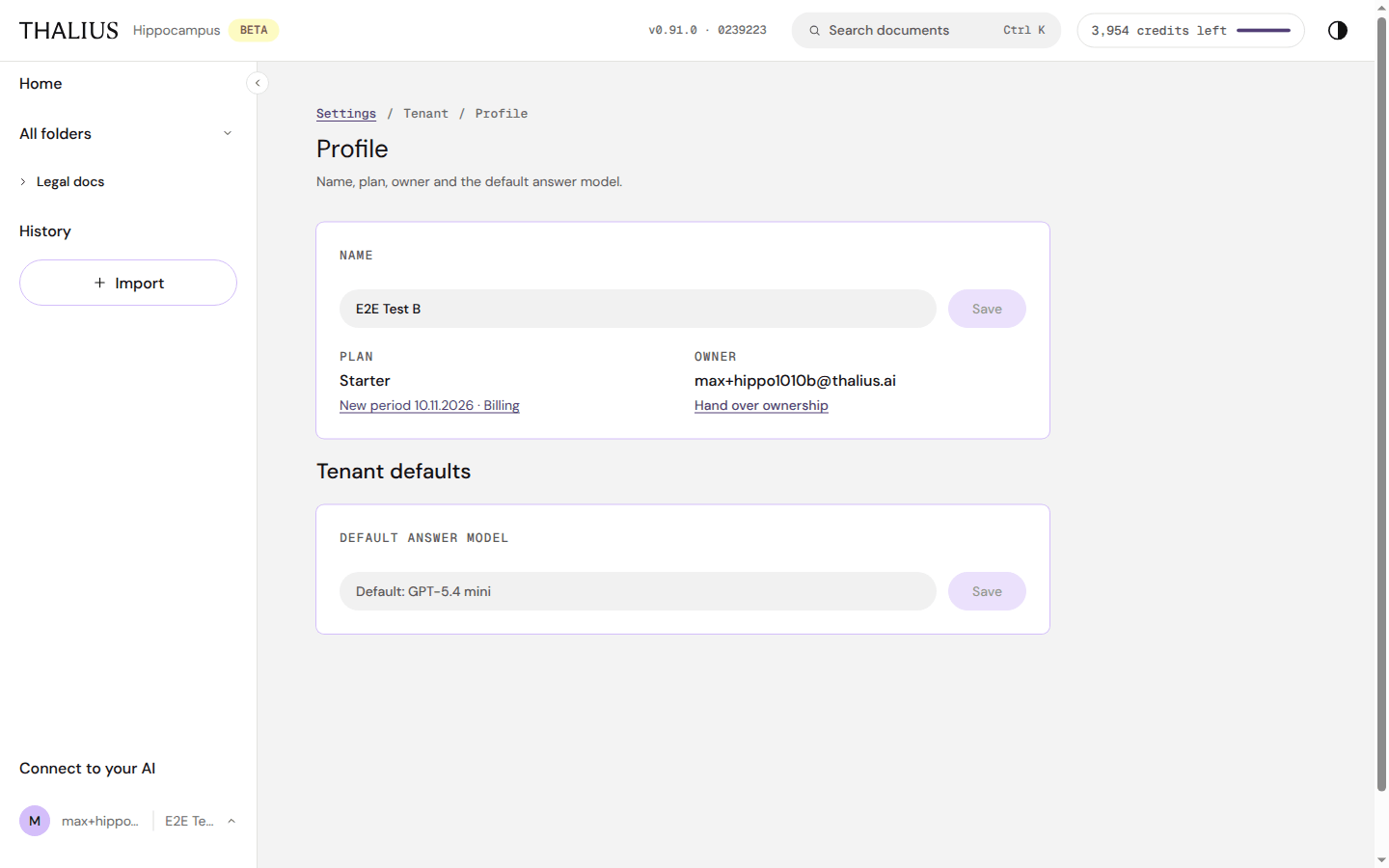The image size is (1389, 868).
Task: Open the account switcher caret at bottom
Action: pos(231,821)
